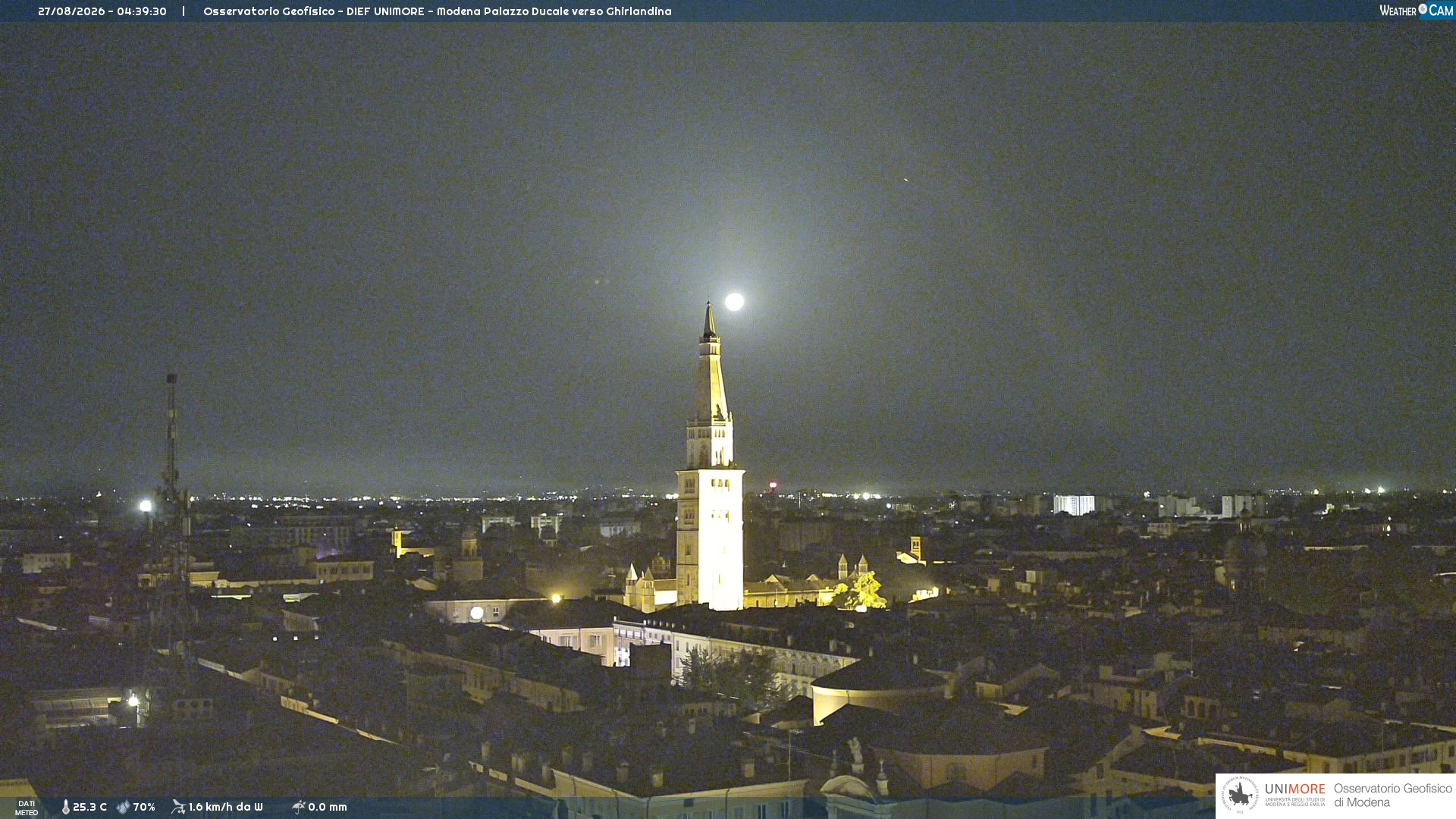
Task: Click Osservatorio Geofisico di Modena logo text
Action: click(1392, 795)
